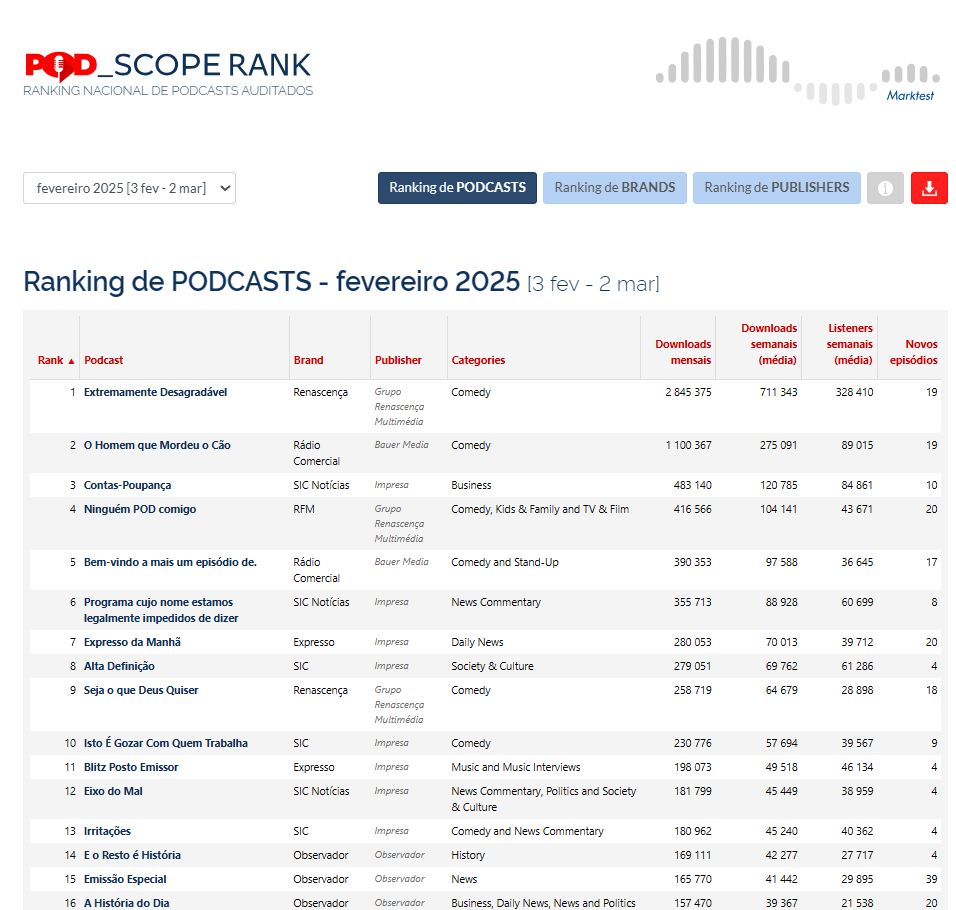The image size is (956, 910).
Task: Click the grey info icon button
Action: (x=885, y=188)
